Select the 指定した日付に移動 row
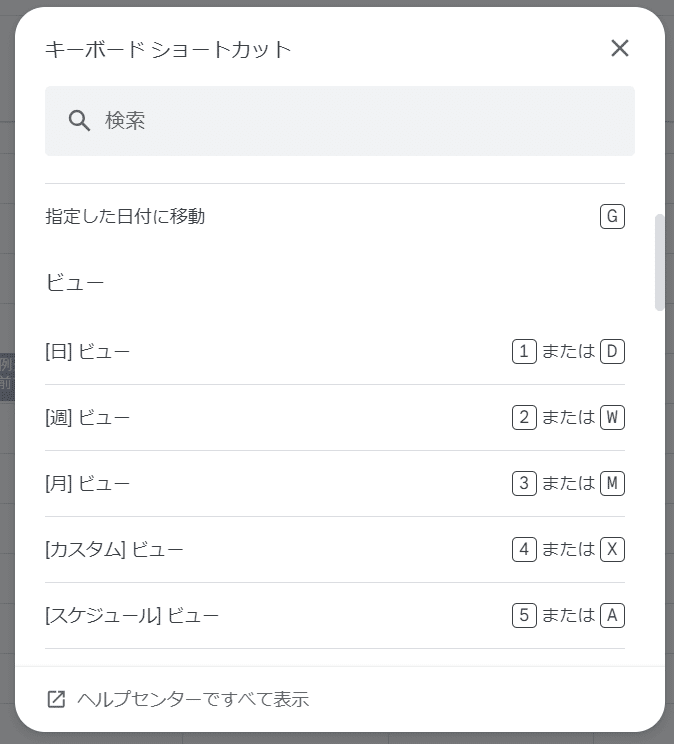The image size is (674, 744). point(335,216)
